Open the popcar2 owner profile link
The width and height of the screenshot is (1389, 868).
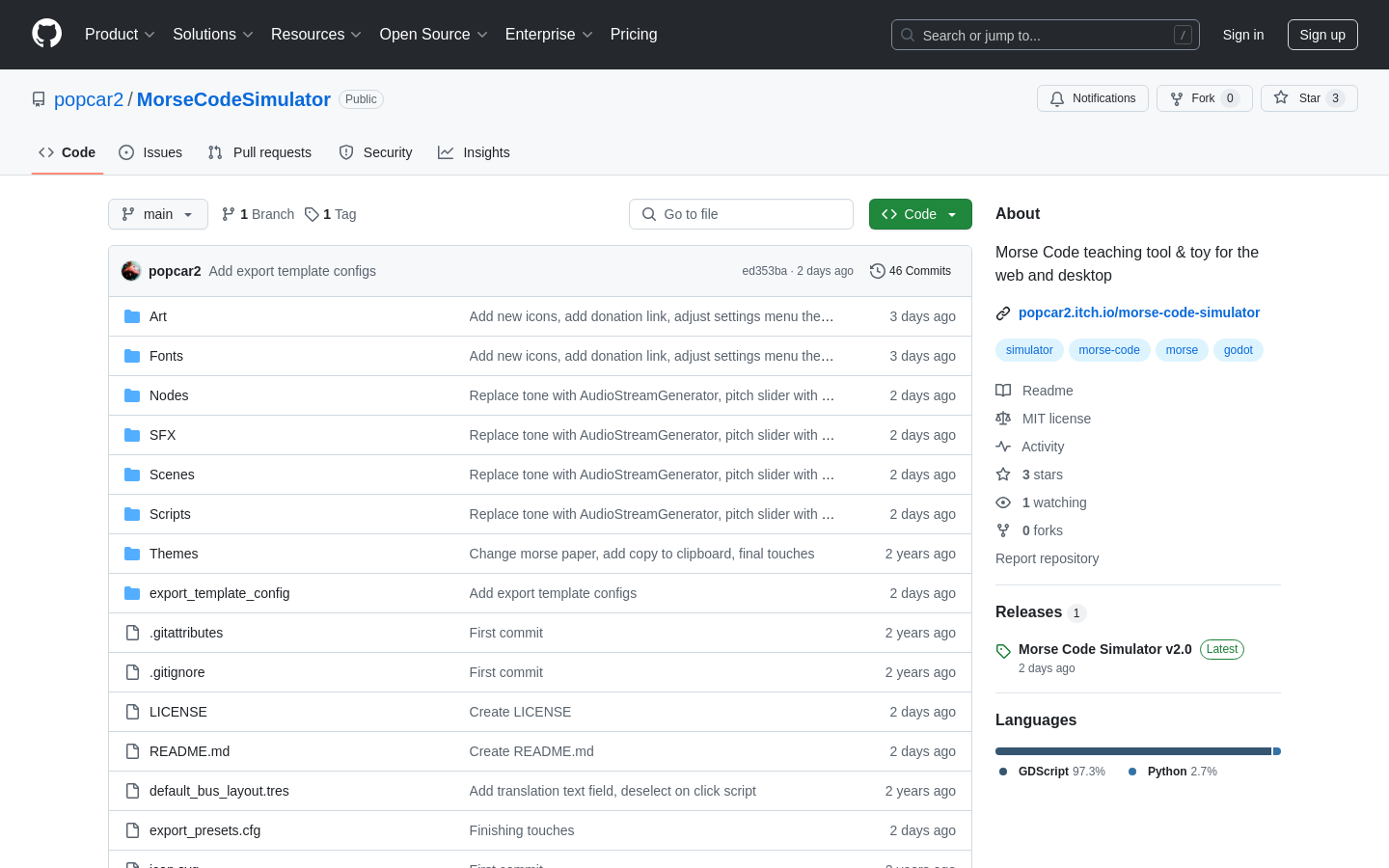(x=89, y=99)
